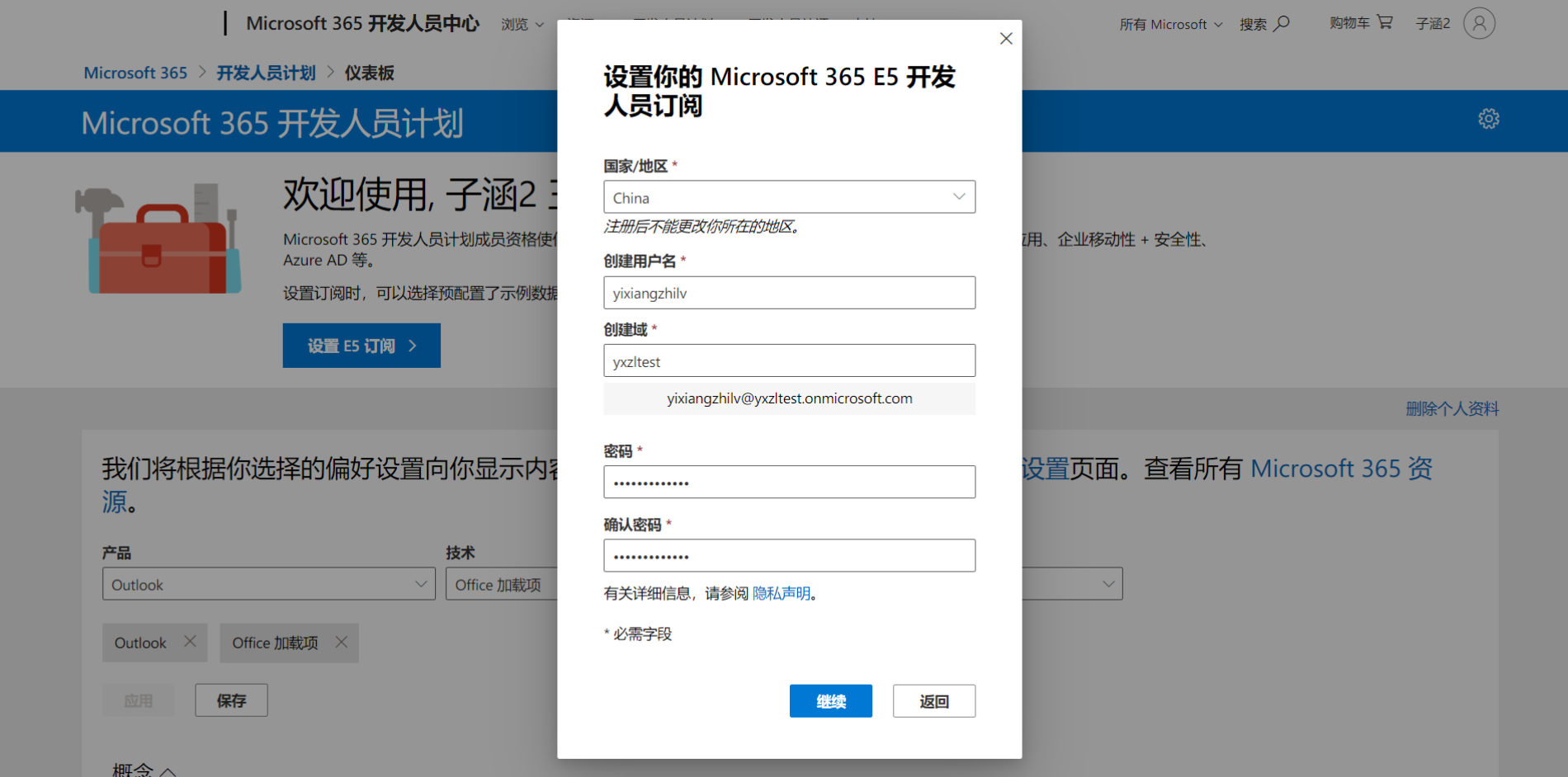Open the user account avatar icon

pyautogui.click(x=1479, y=23)
